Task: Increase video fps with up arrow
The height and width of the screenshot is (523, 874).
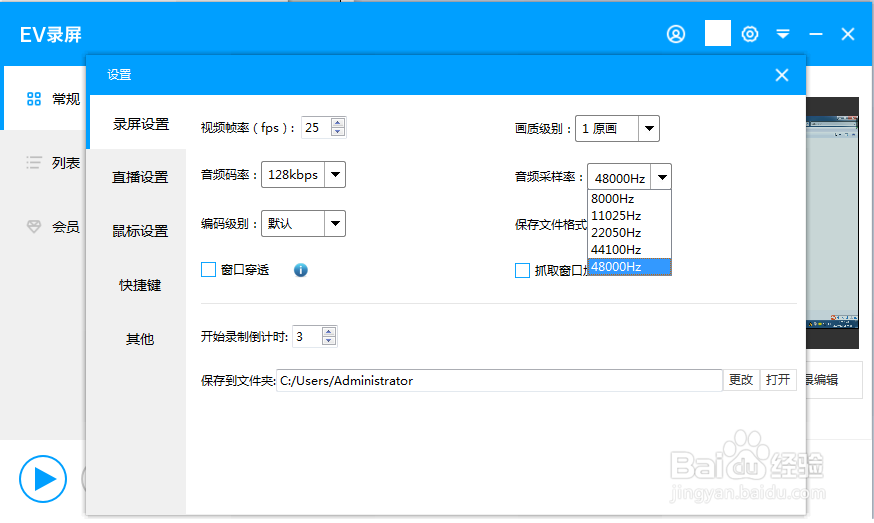Action: (x=338, y=123)
